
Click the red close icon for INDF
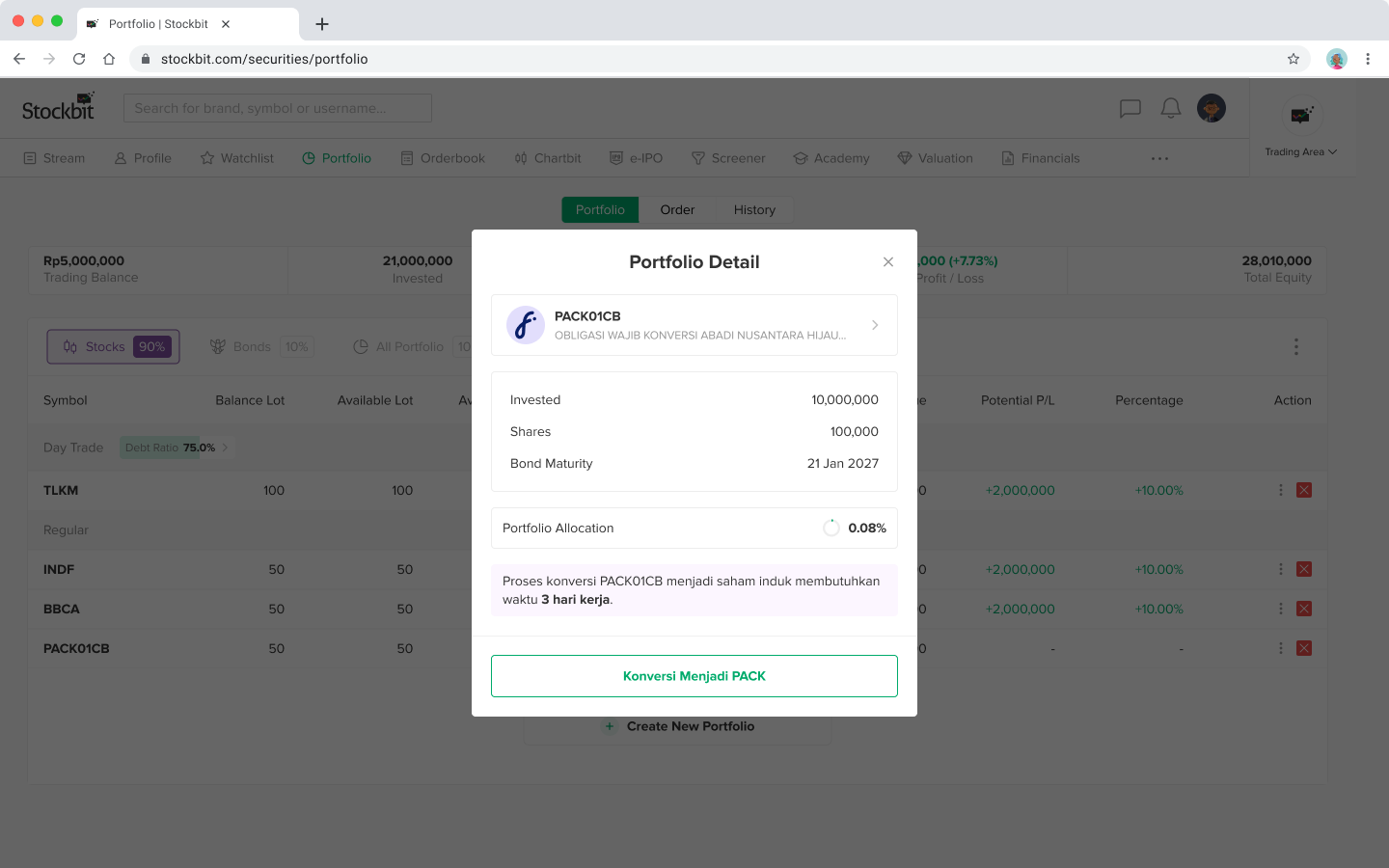click(x=1304, y=569)
